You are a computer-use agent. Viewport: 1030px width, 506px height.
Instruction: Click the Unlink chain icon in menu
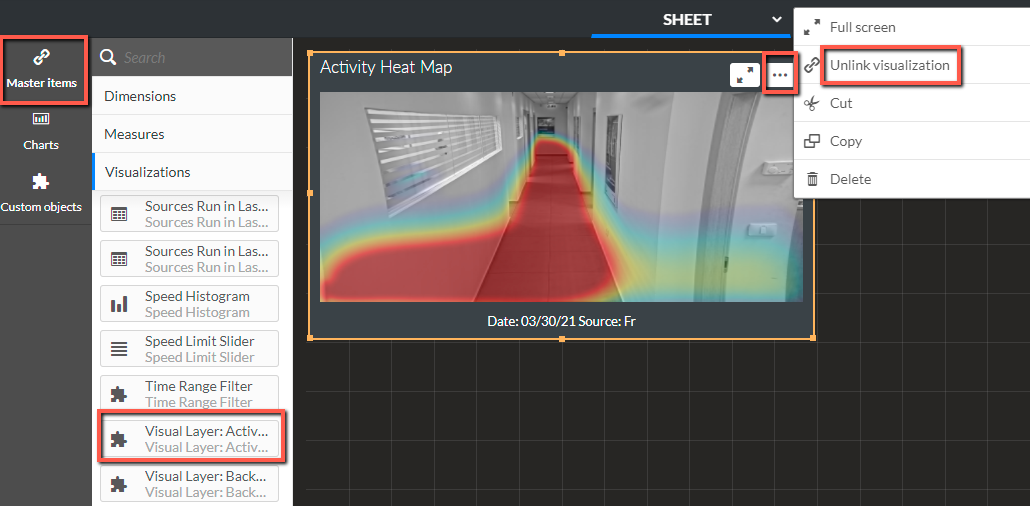click(813, 65)
